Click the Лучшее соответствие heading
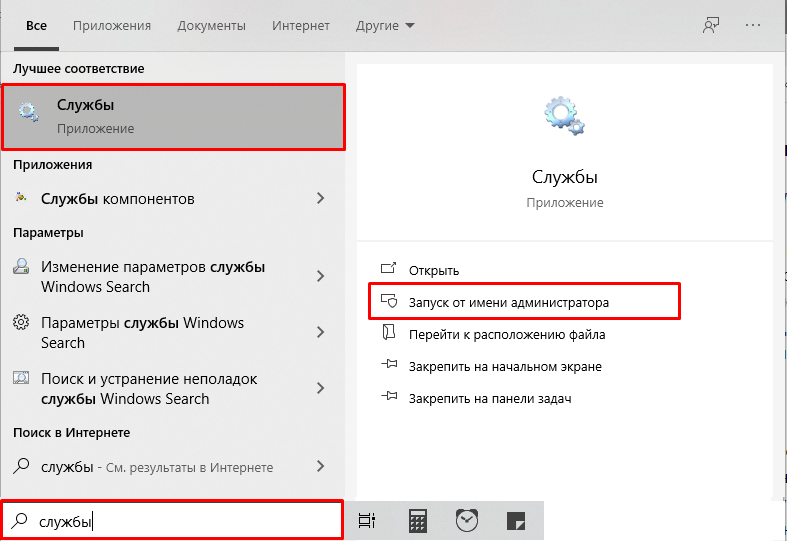 click(79, 69)
